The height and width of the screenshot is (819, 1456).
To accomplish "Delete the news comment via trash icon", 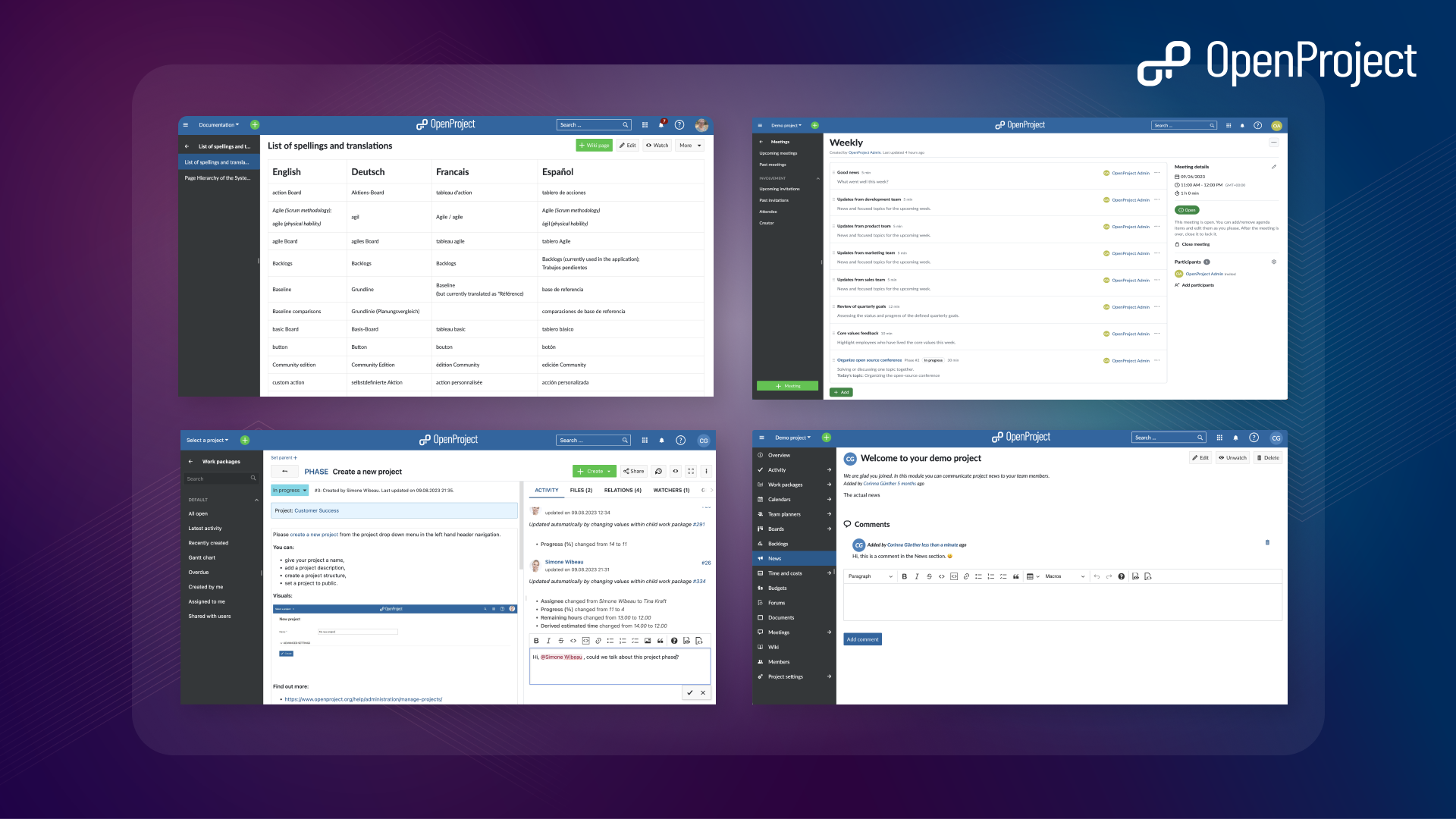I will click(1267, 542).
